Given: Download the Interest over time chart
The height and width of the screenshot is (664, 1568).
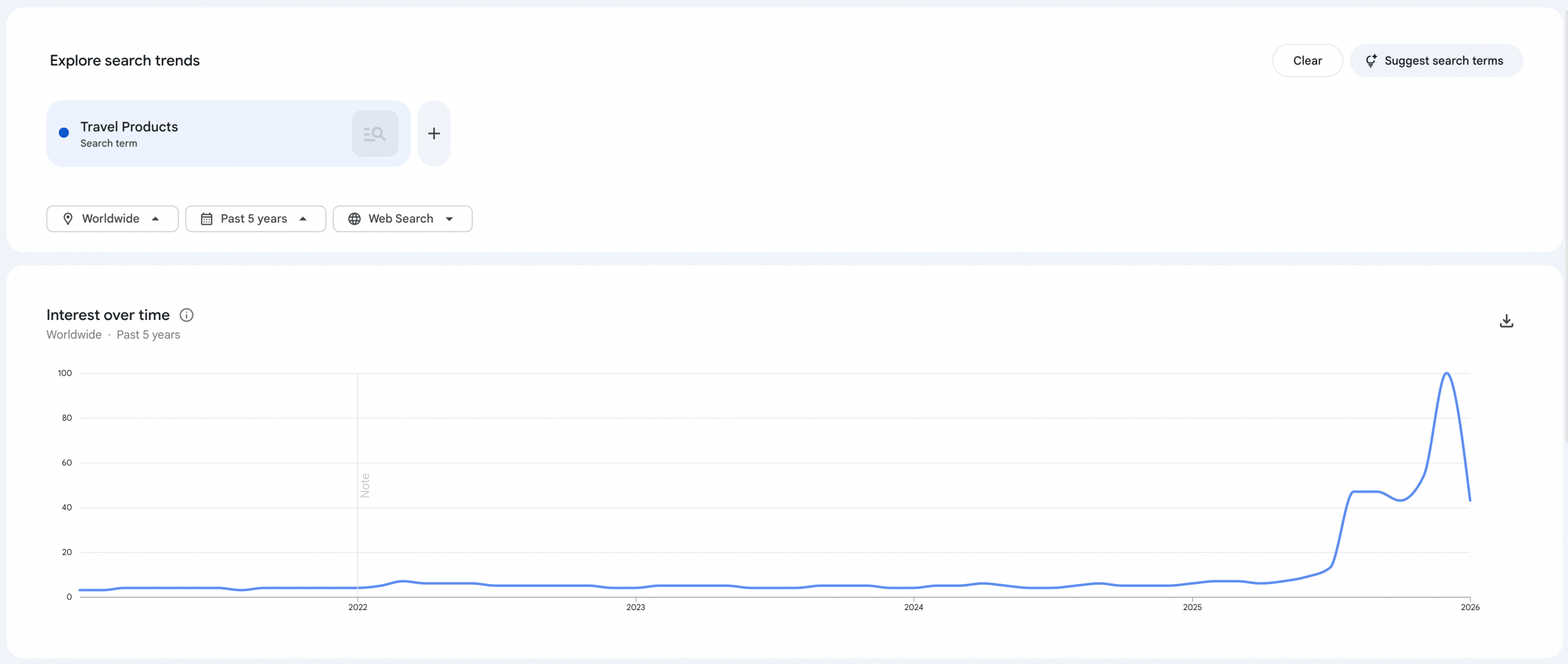Looking at the screenshot, I should pyautogui.click(x=1506, y=321).
